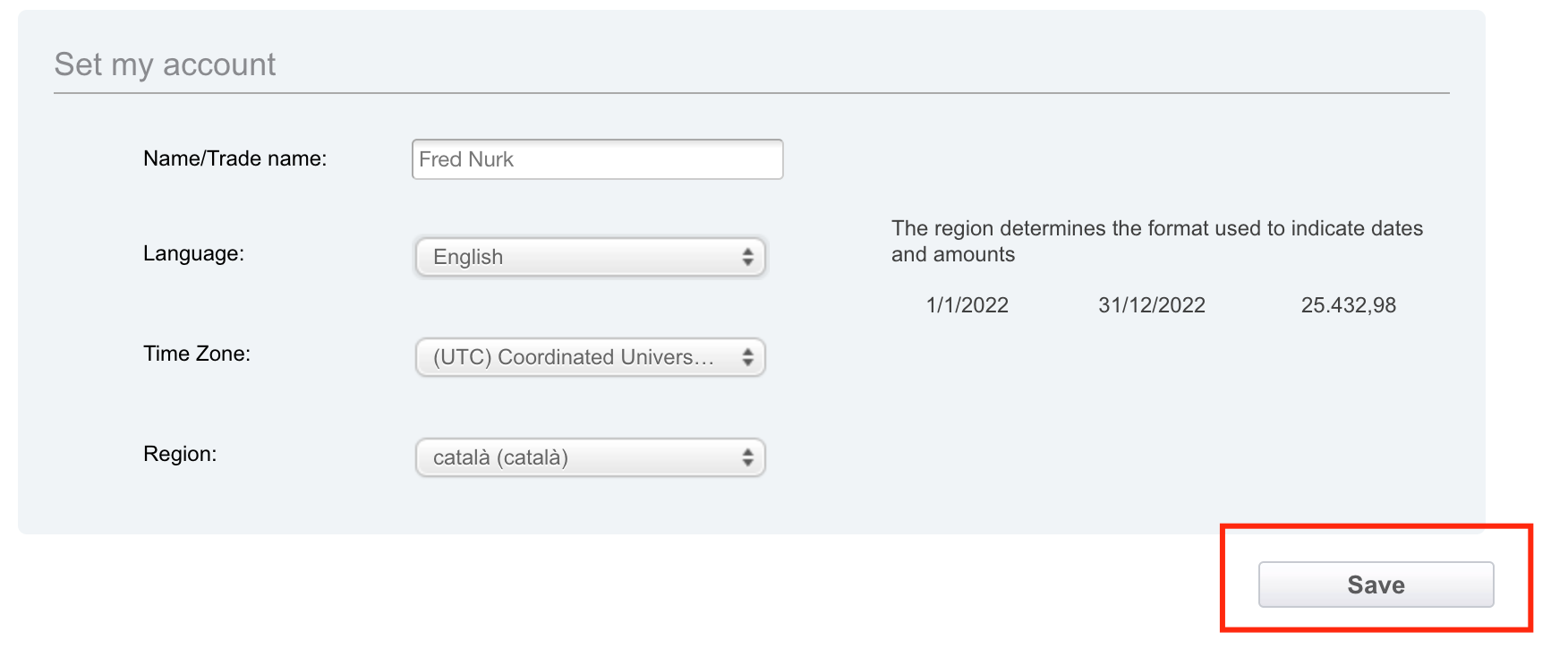Click the "(UTC) Coordinated Univers…" text
Screen dimensions: 1568x657
coord(573,357)
